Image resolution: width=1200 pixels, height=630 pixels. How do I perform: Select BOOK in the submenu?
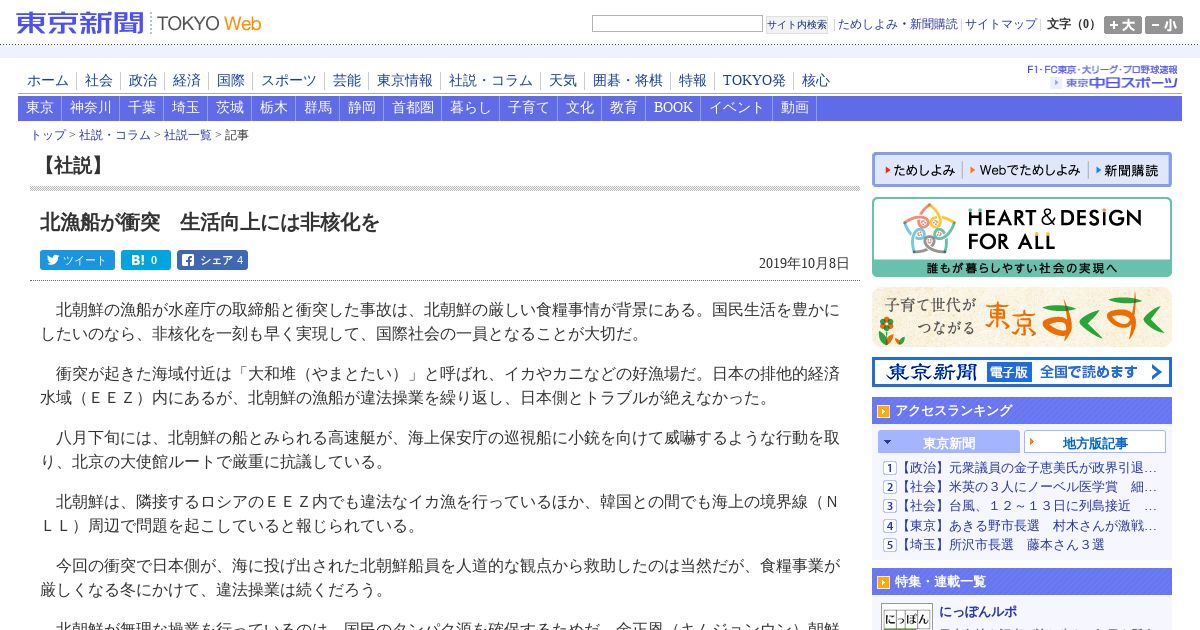coord(673,108)
